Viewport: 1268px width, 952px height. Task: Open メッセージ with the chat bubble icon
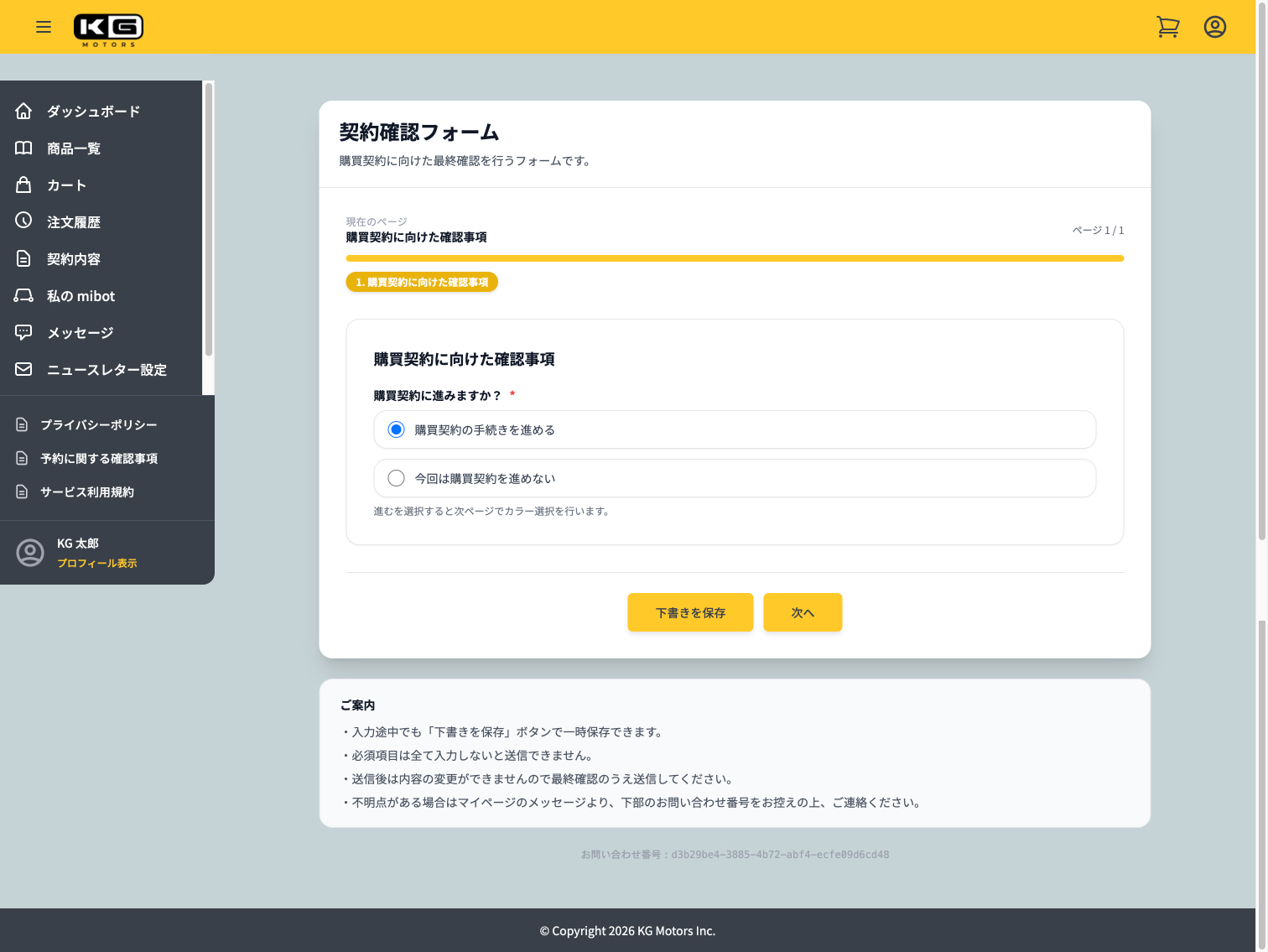[x=23, y=332]
